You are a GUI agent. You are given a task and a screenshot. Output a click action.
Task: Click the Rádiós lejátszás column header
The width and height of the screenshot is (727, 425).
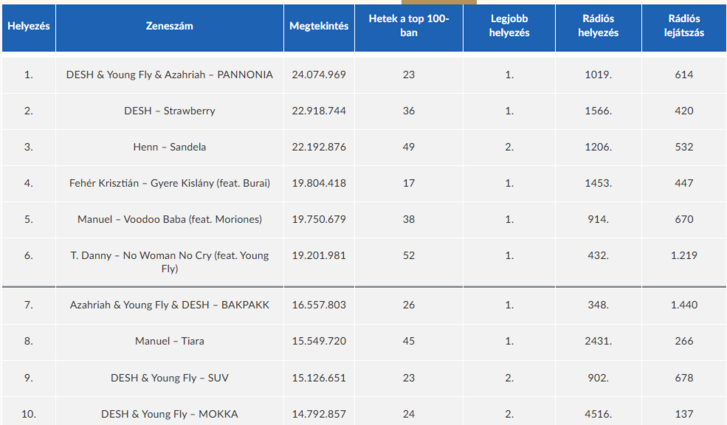pos(684,26)
